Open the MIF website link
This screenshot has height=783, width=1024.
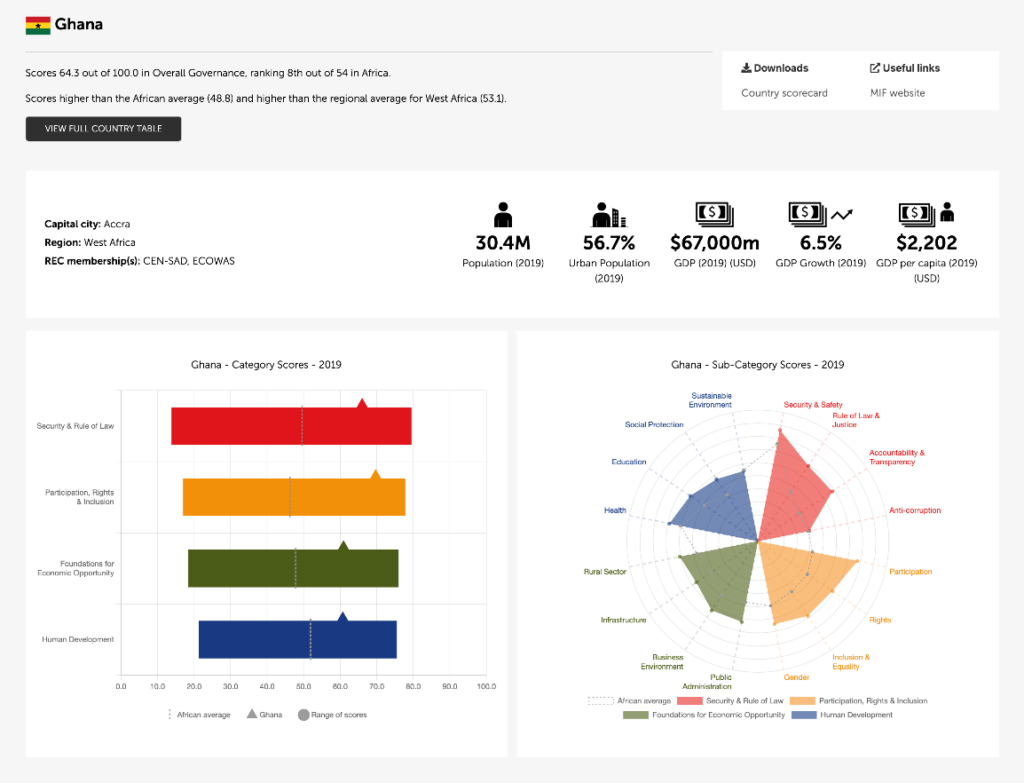click(897, 93)
